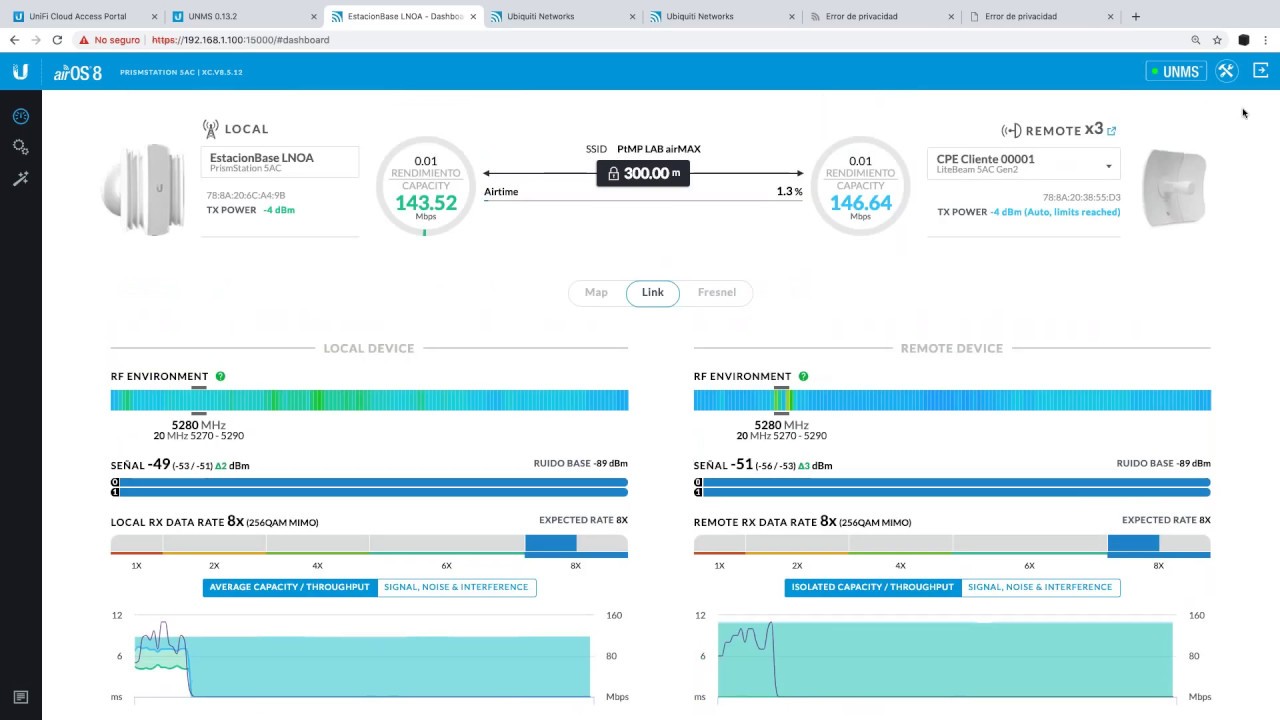Click the browser zoom magnifier icon

pos(1195,40)
